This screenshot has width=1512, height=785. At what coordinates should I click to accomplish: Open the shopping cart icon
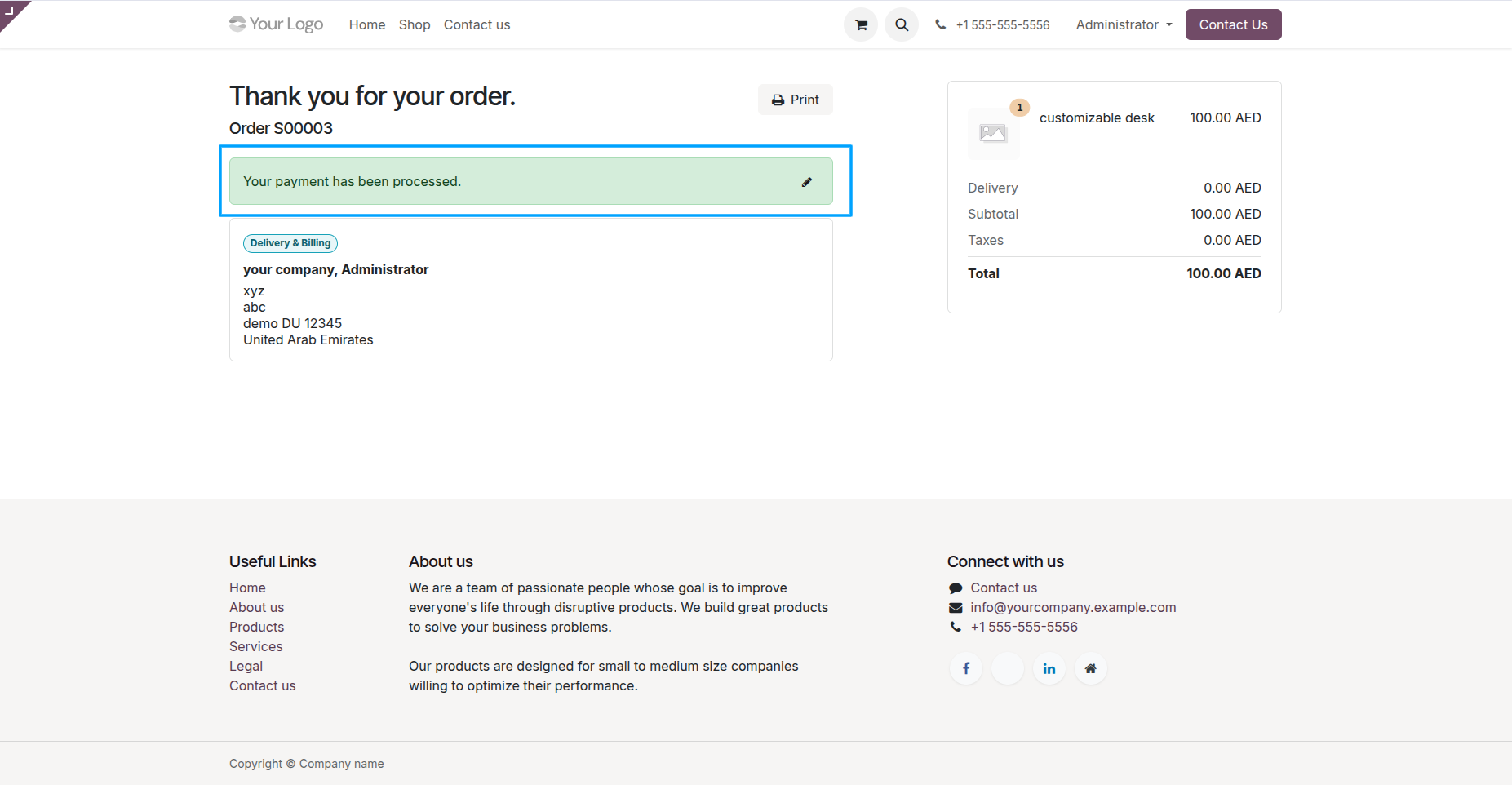(860, 24)
